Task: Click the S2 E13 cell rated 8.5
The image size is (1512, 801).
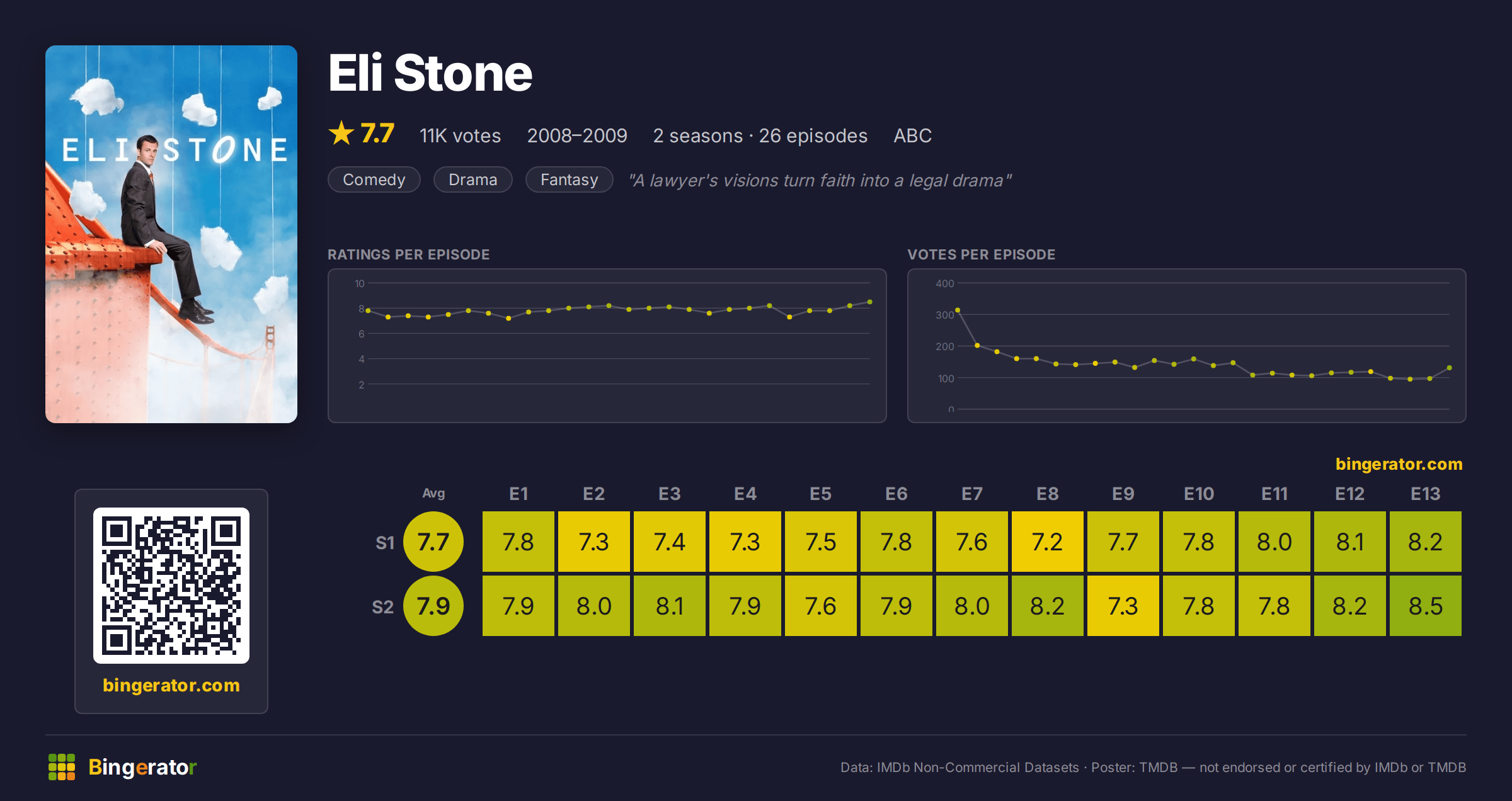Action: 1426,606
